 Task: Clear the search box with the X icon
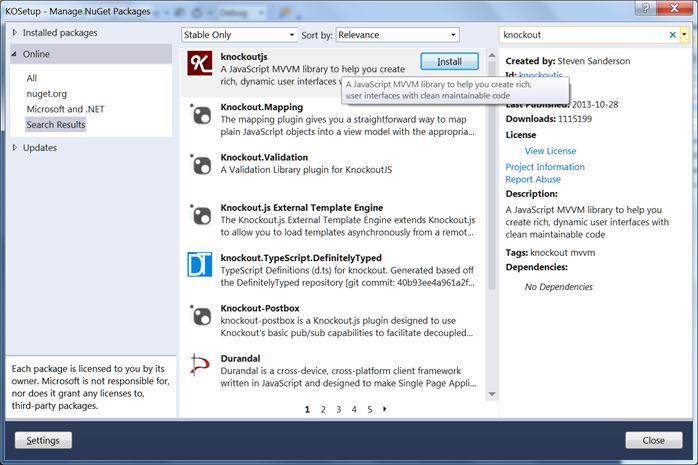click(673, 35)
